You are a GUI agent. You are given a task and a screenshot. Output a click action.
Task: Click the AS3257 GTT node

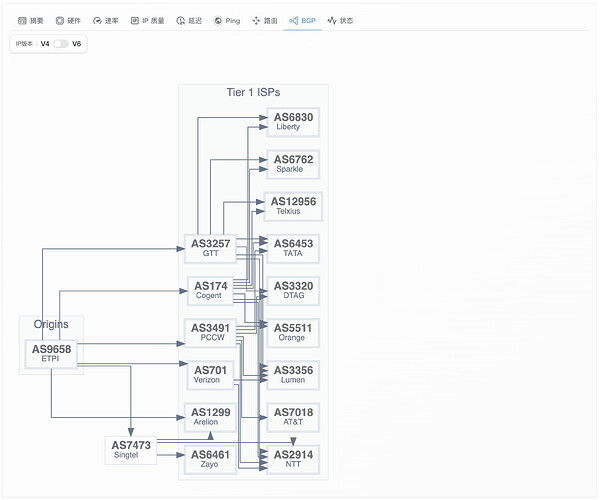210,248
